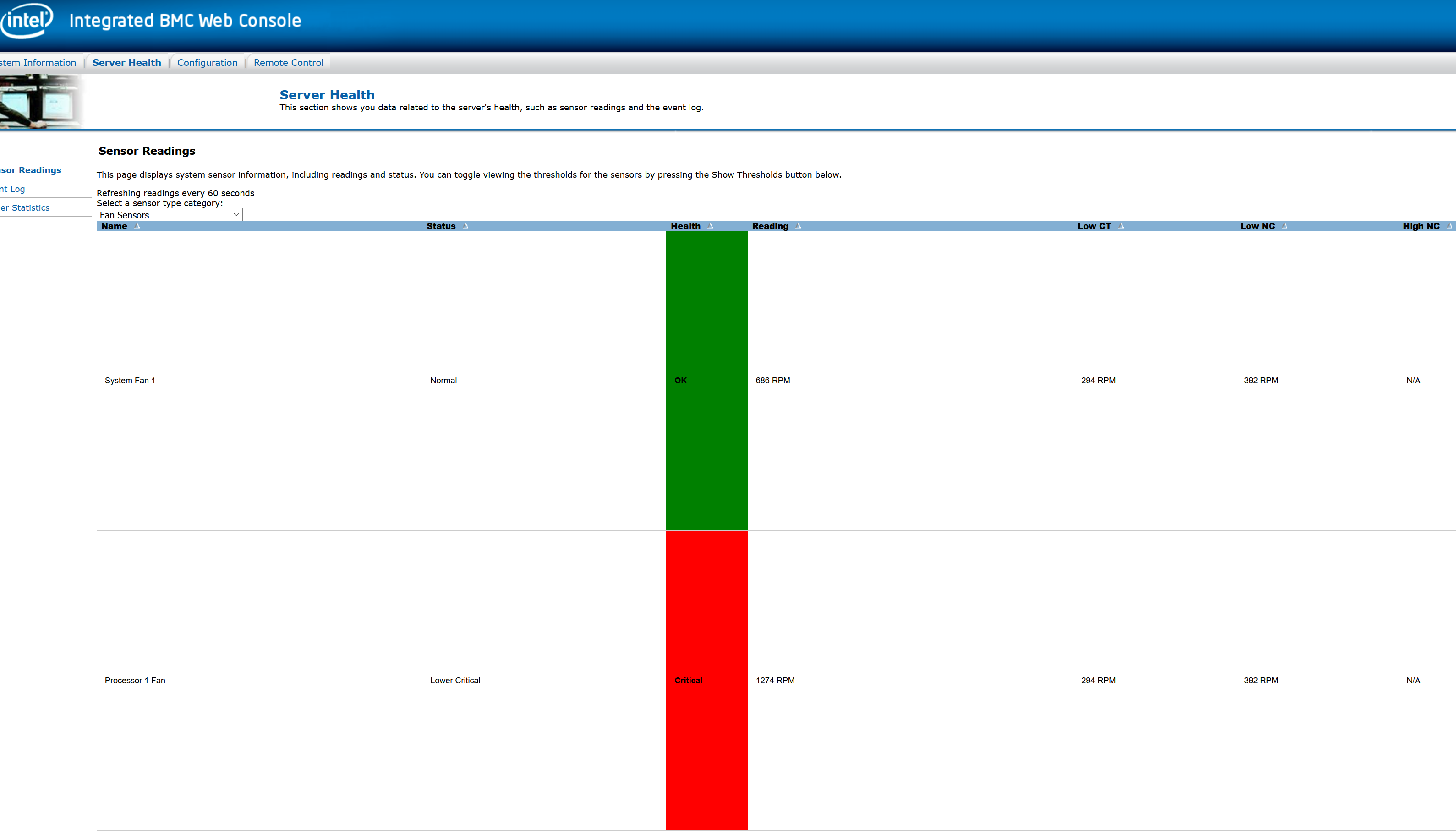Select the Server Health tab
The image size is (1456, 833).
[x=126, y=63]
